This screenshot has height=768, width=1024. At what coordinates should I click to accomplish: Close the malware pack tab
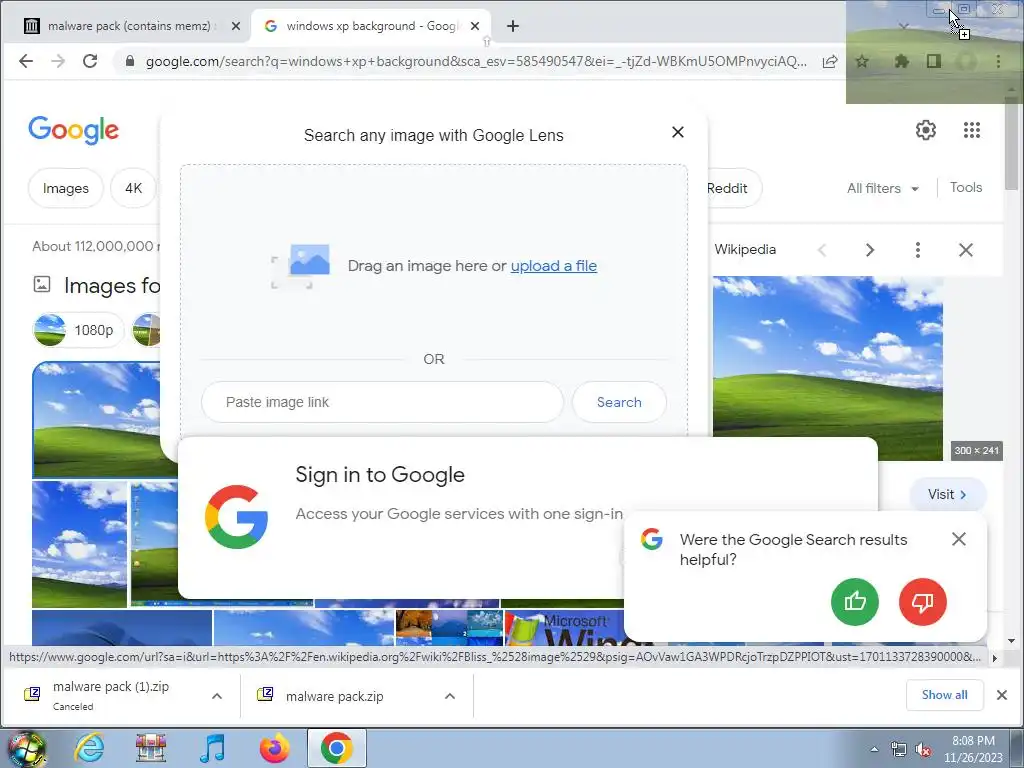pos(236,26)
